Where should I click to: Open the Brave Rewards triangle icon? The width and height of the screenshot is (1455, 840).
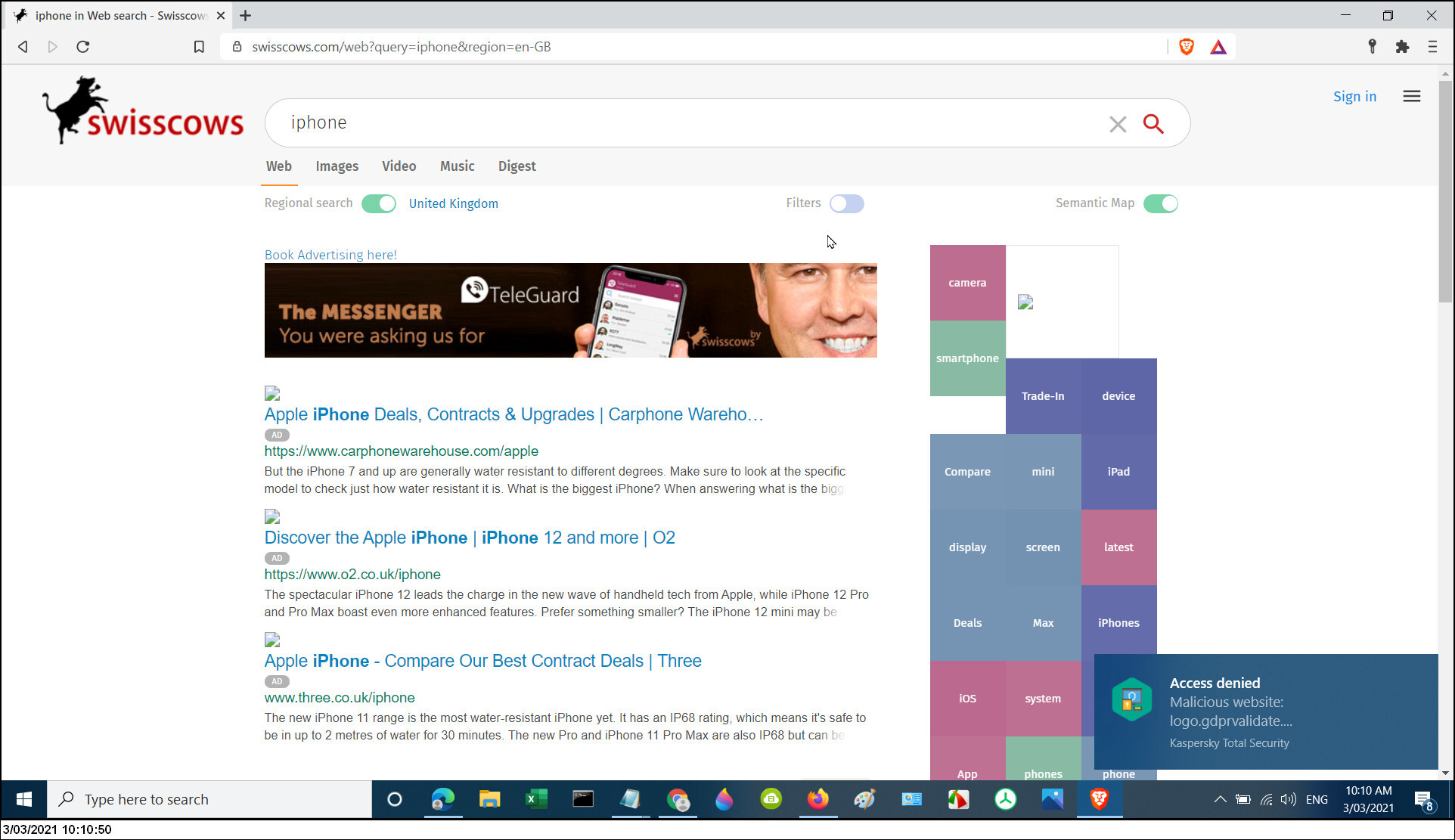click(1218, 47)
